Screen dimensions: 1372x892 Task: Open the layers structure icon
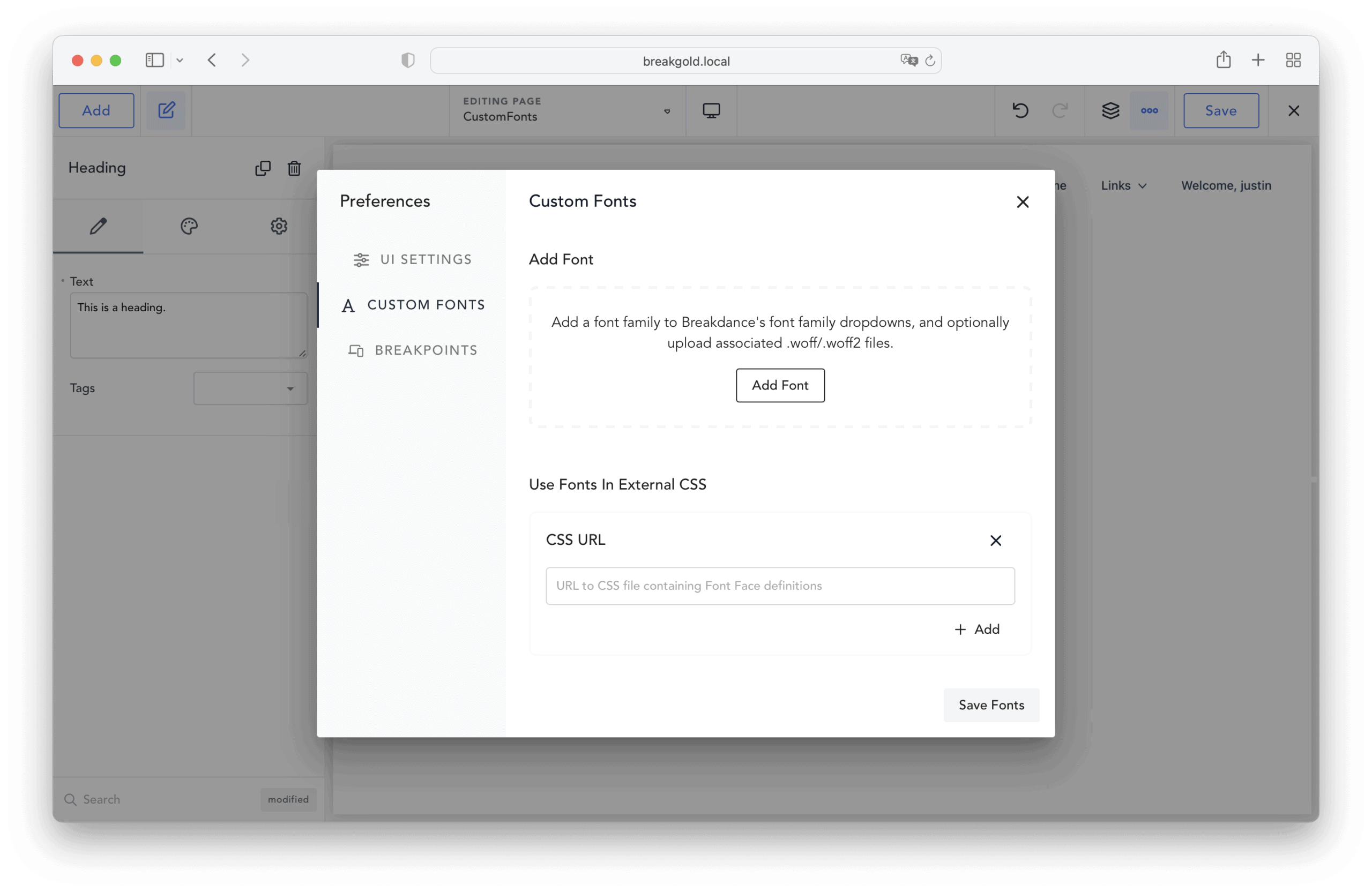click(x=1110, y=110)
